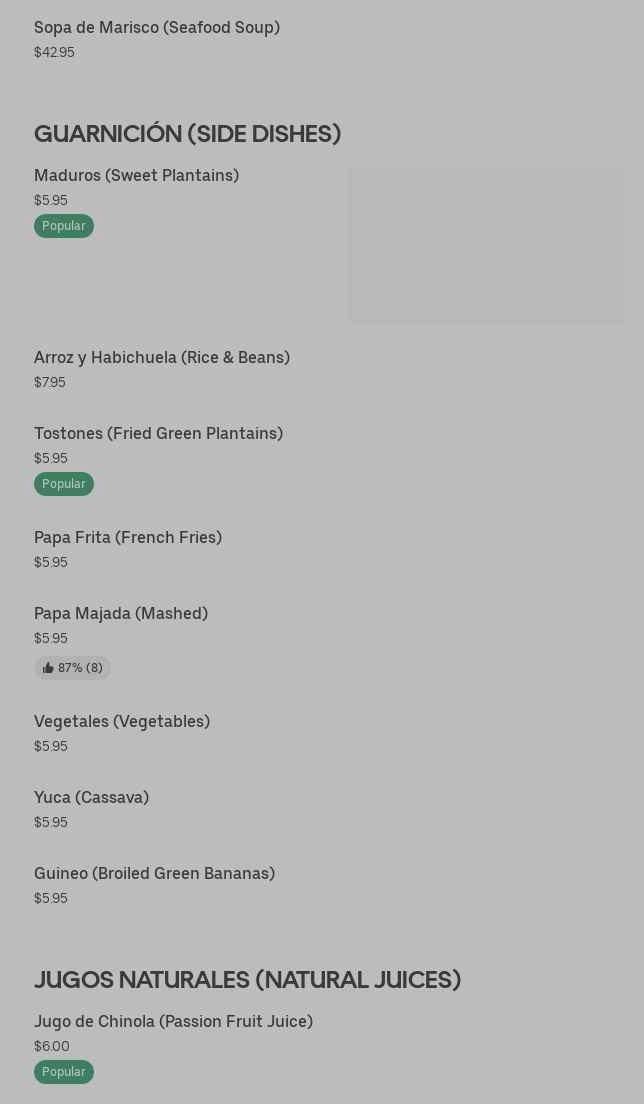Select Vegetales (Vegetables) side dish

[122, 721]
